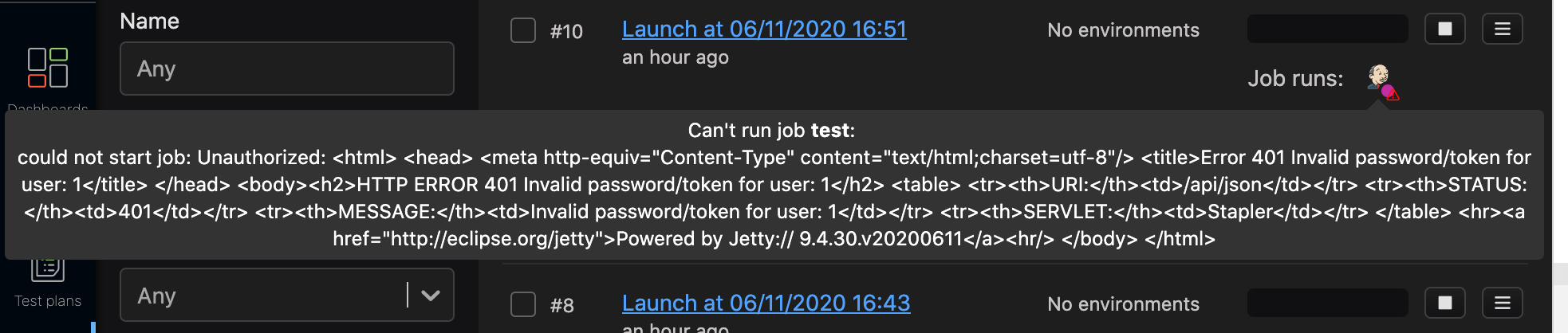This screenshot has width=1568, height=333.
Task: Click the progress bar of launch #10
Action: (x=1327, y=29)
